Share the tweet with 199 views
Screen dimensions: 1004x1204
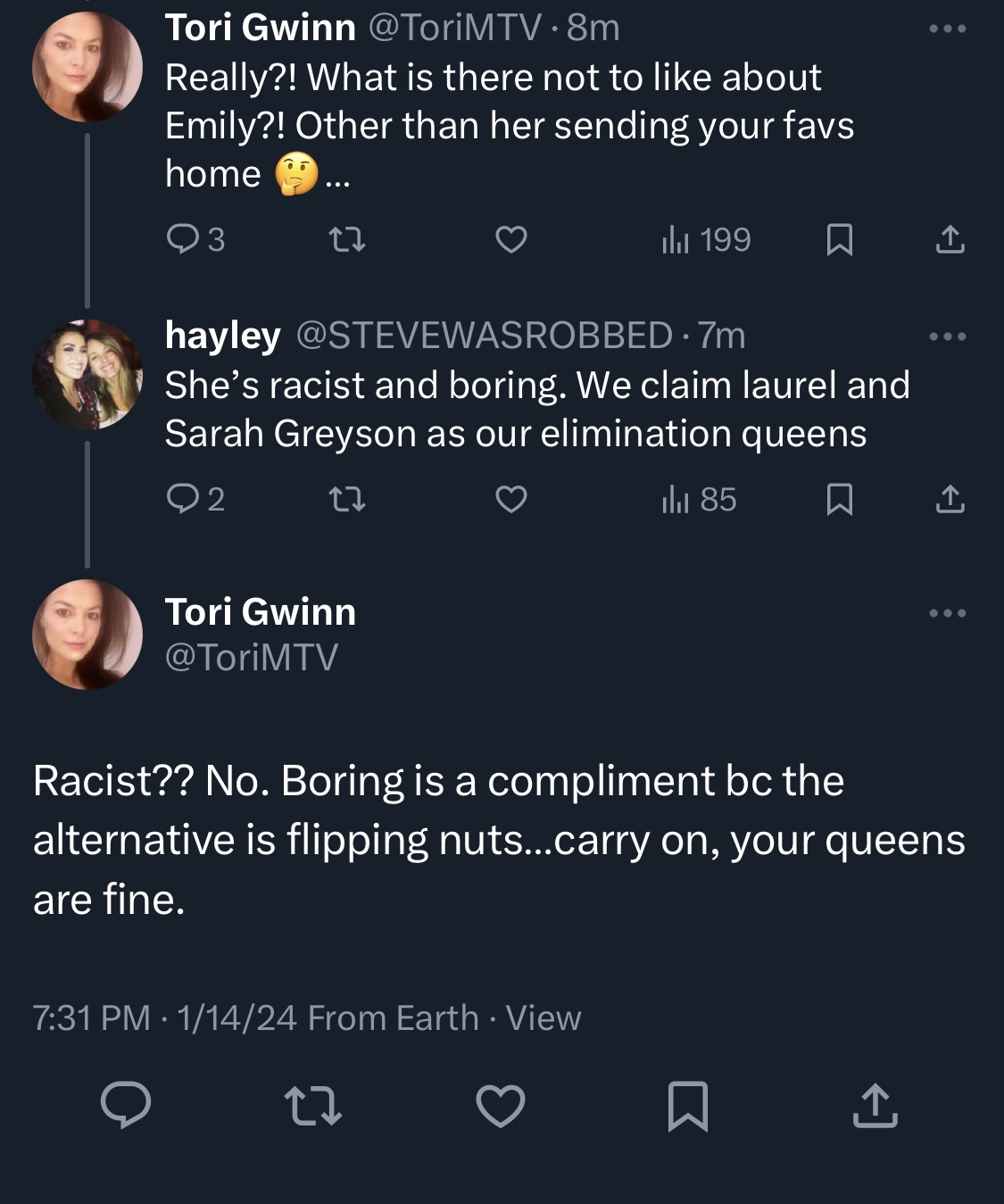point(950,239)
